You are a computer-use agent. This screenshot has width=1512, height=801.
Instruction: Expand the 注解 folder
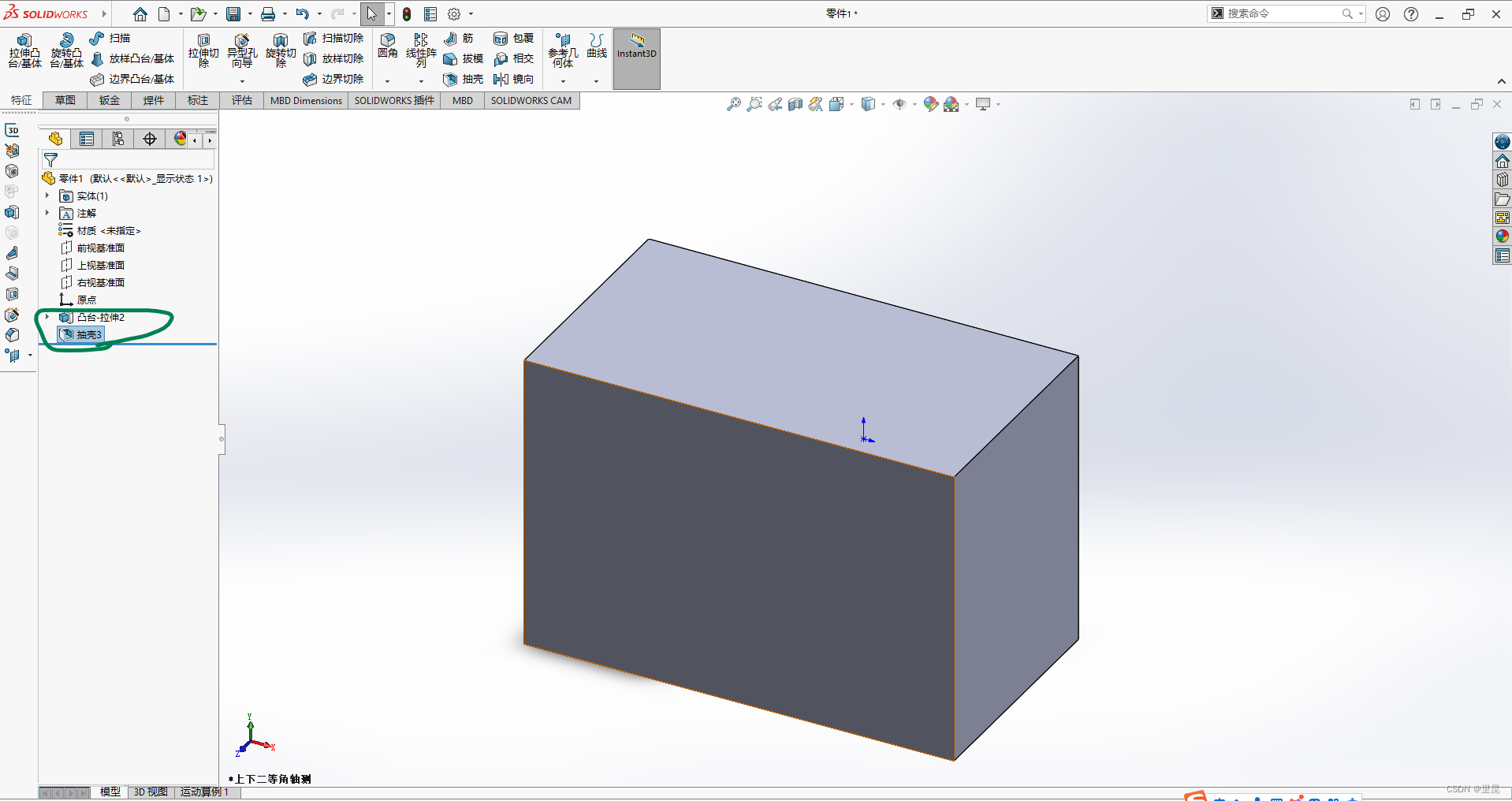pyautogui.click(x=47, y=213)
